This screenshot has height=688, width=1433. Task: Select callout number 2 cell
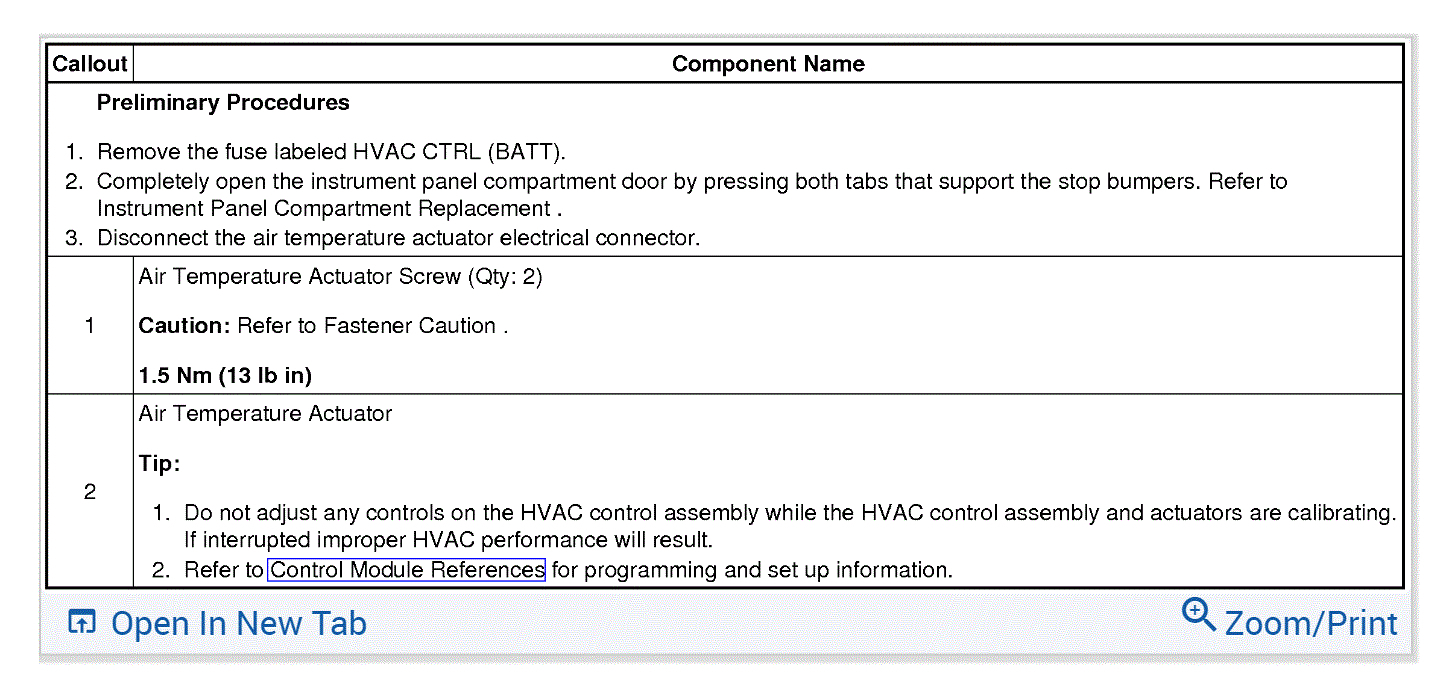pyautogui.click(x=90, y=492)
